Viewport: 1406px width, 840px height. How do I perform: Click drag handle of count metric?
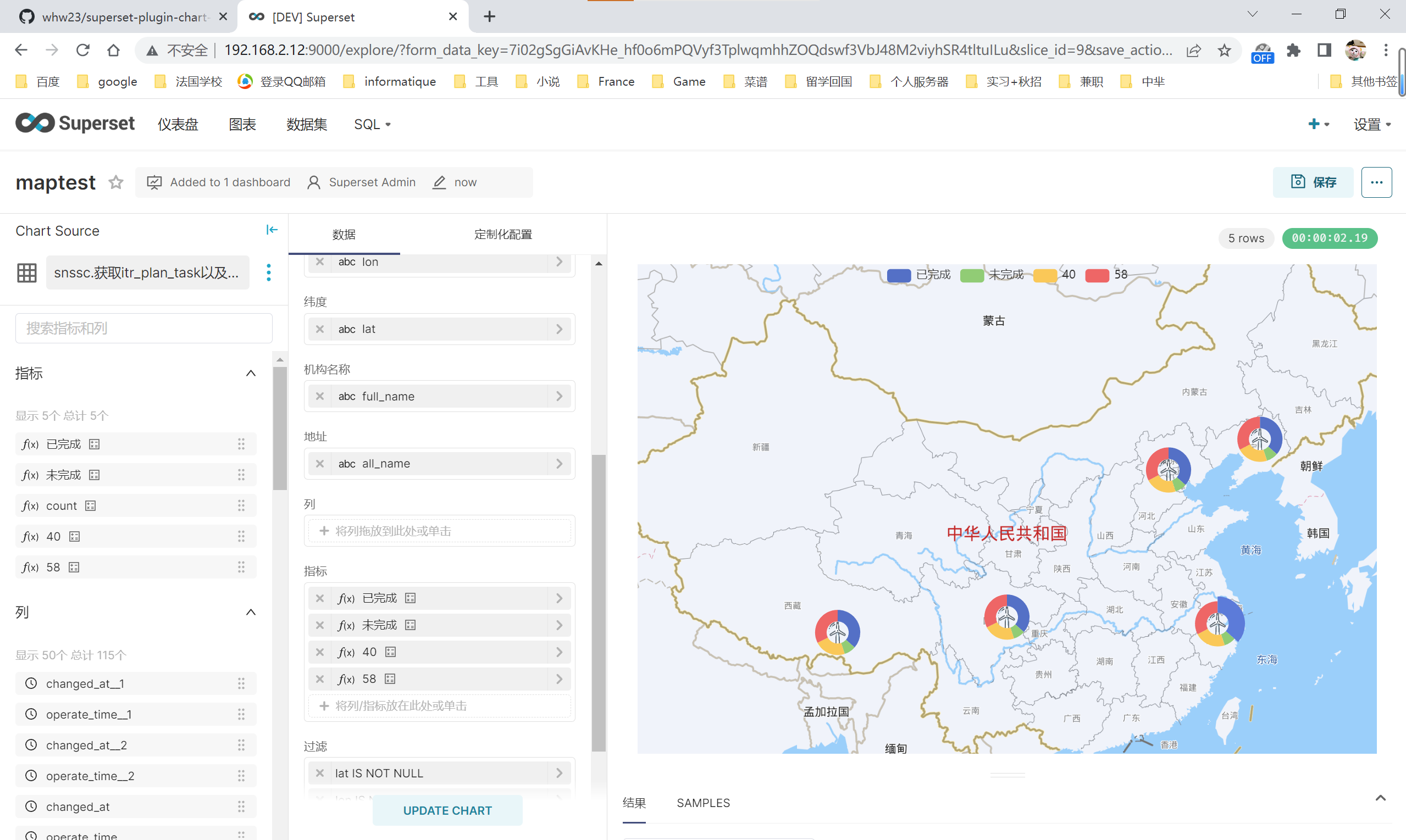click(x=241, y=505)
